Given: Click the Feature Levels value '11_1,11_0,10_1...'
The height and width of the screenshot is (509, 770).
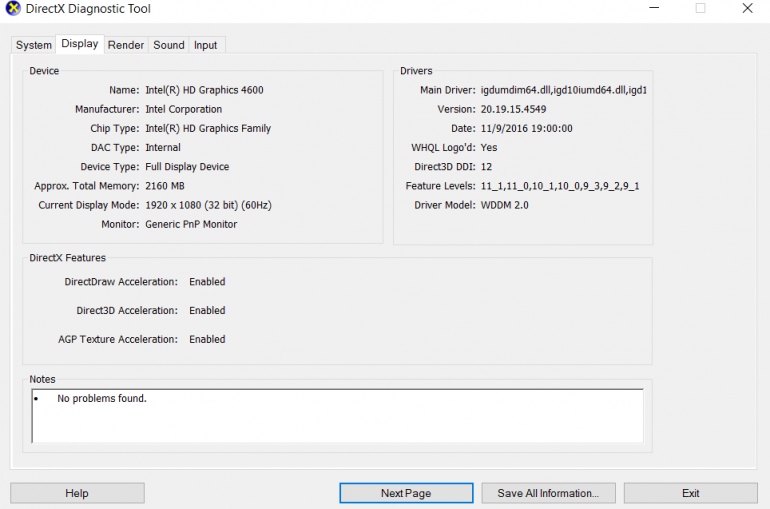Looking at the screenshot, I should tap(560, 186).
